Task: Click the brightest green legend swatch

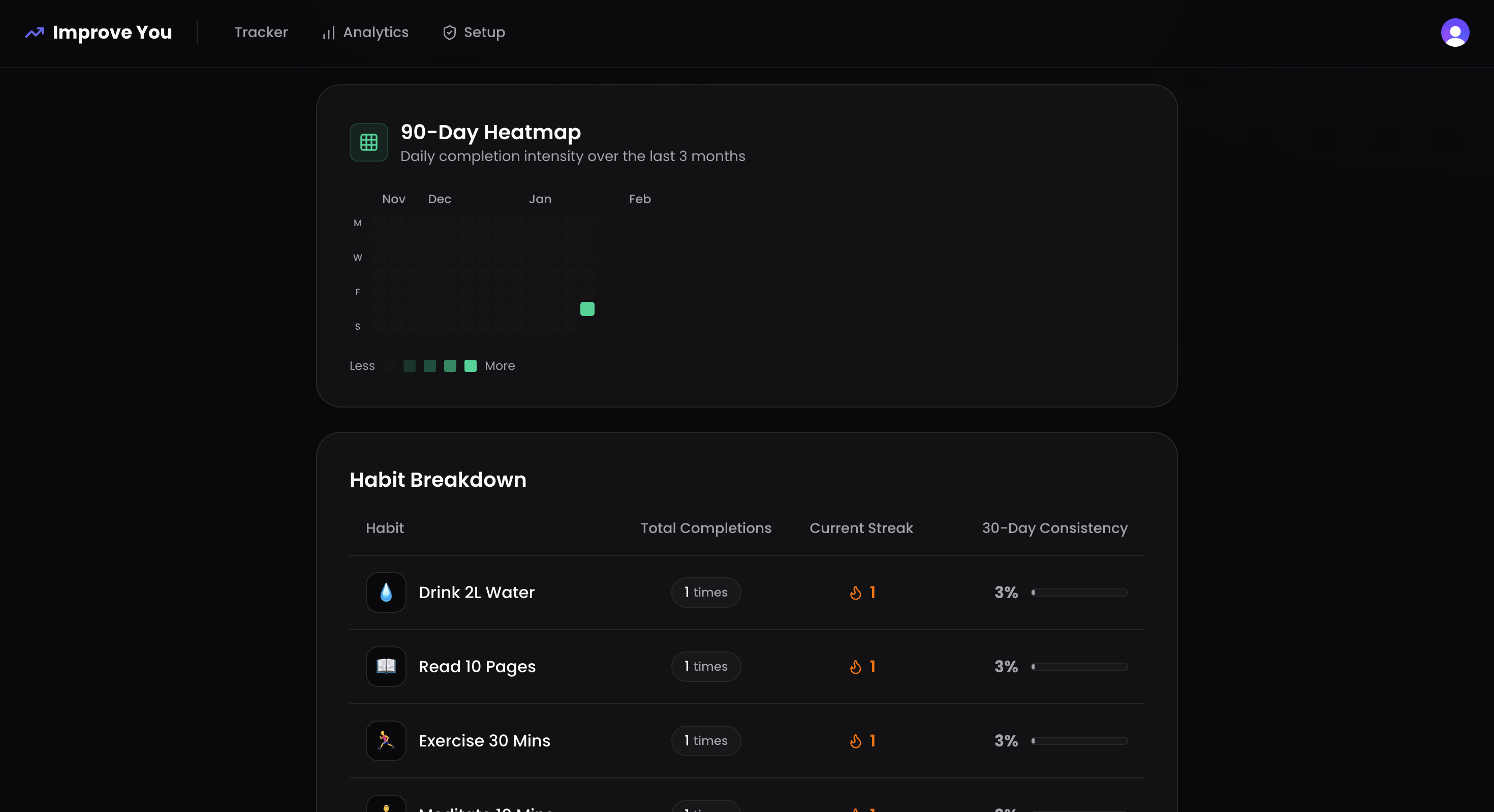Action: pyautogui.click(x=471, y=366)
